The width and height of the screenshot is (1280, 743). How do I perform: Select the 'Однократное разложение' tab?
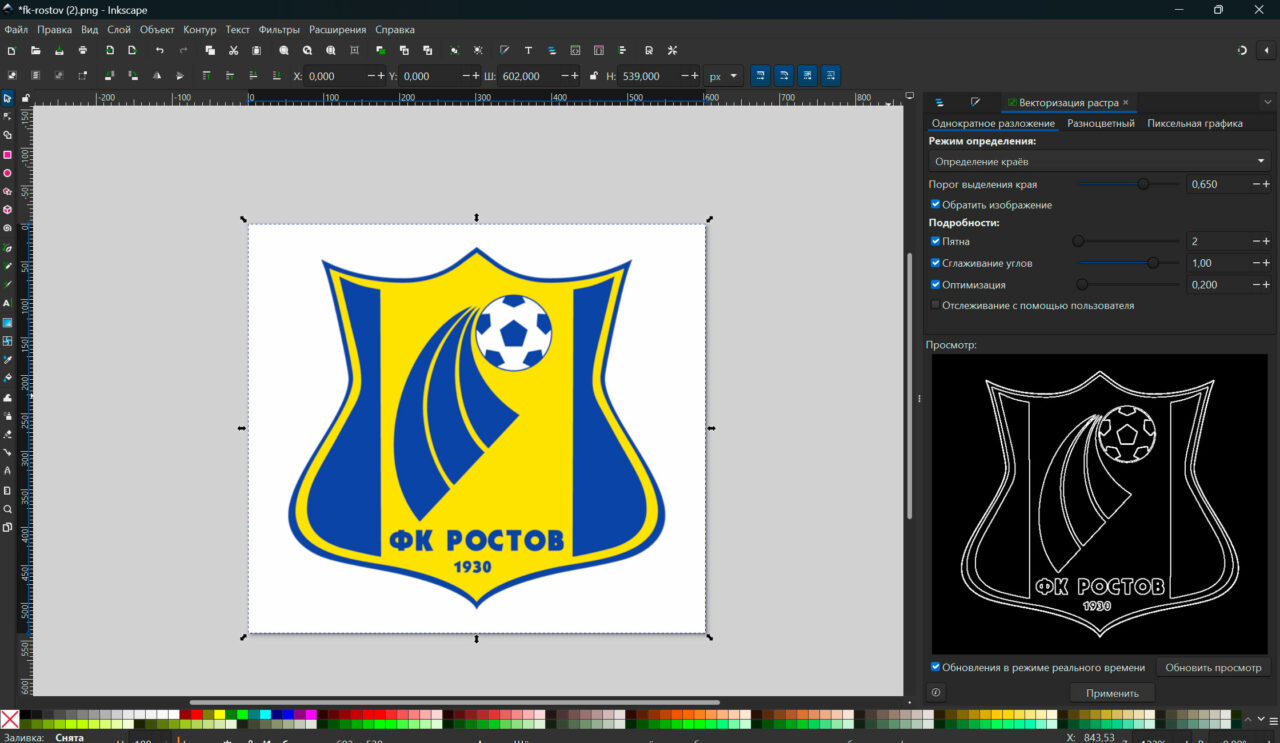(x=993, y=123)
